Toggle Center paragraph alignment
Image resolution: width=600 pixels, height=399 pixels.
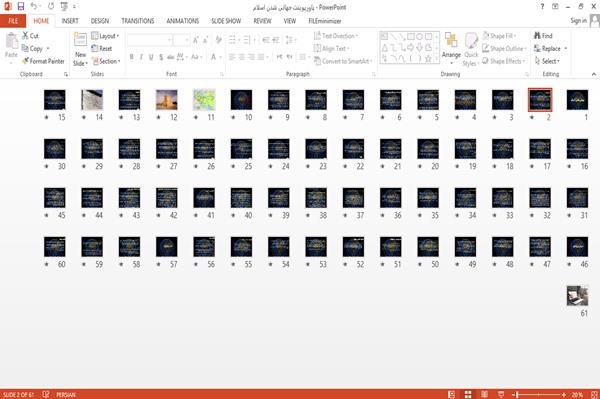tap(241, 57)
